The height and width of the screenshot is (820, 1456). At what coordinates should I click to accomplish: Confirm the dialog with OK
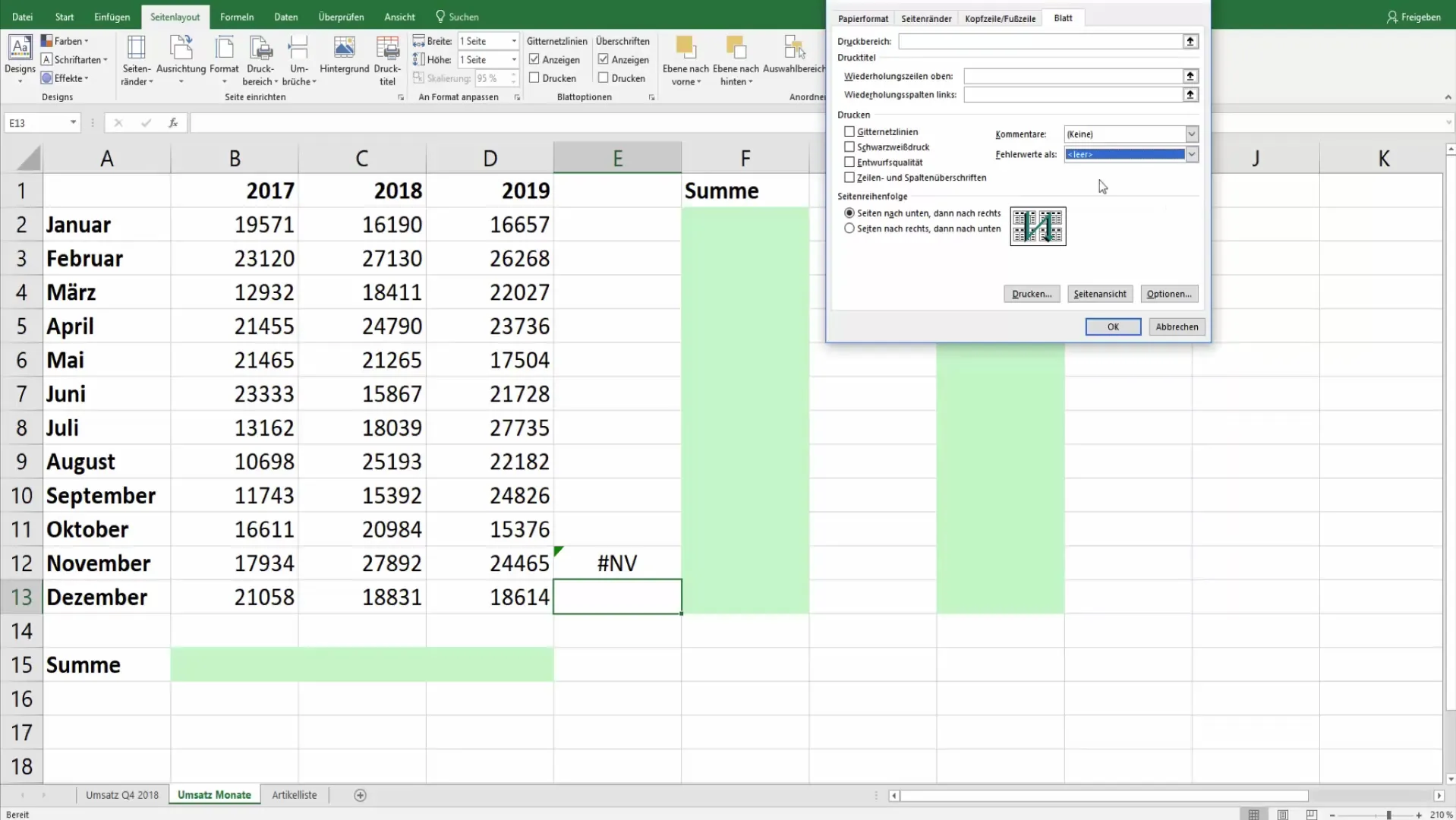(1113, 326)
